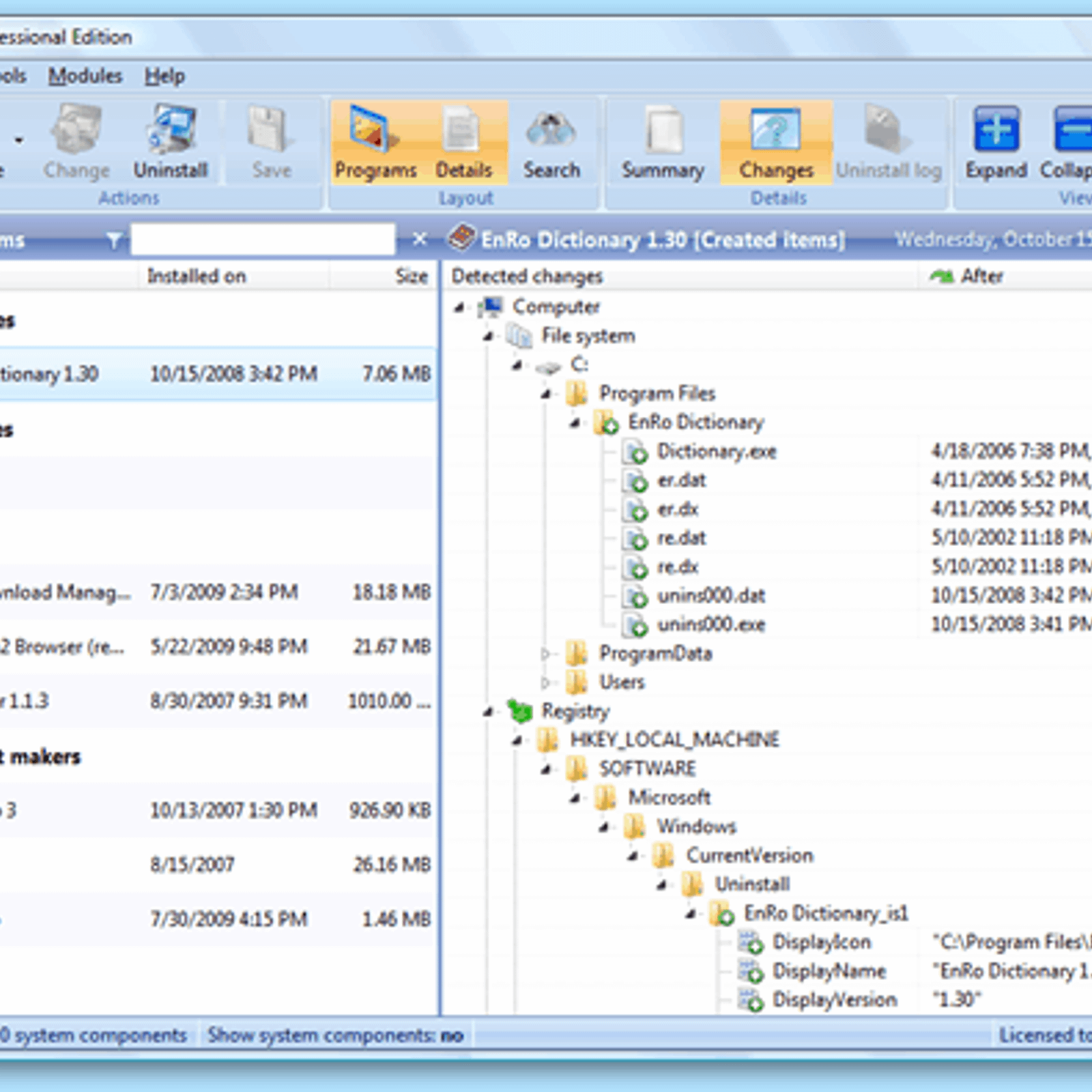Click the Collapse minus icon
Image resolution: width=1092 pixels, height=1092 pixels.
tap(1073, 128)
